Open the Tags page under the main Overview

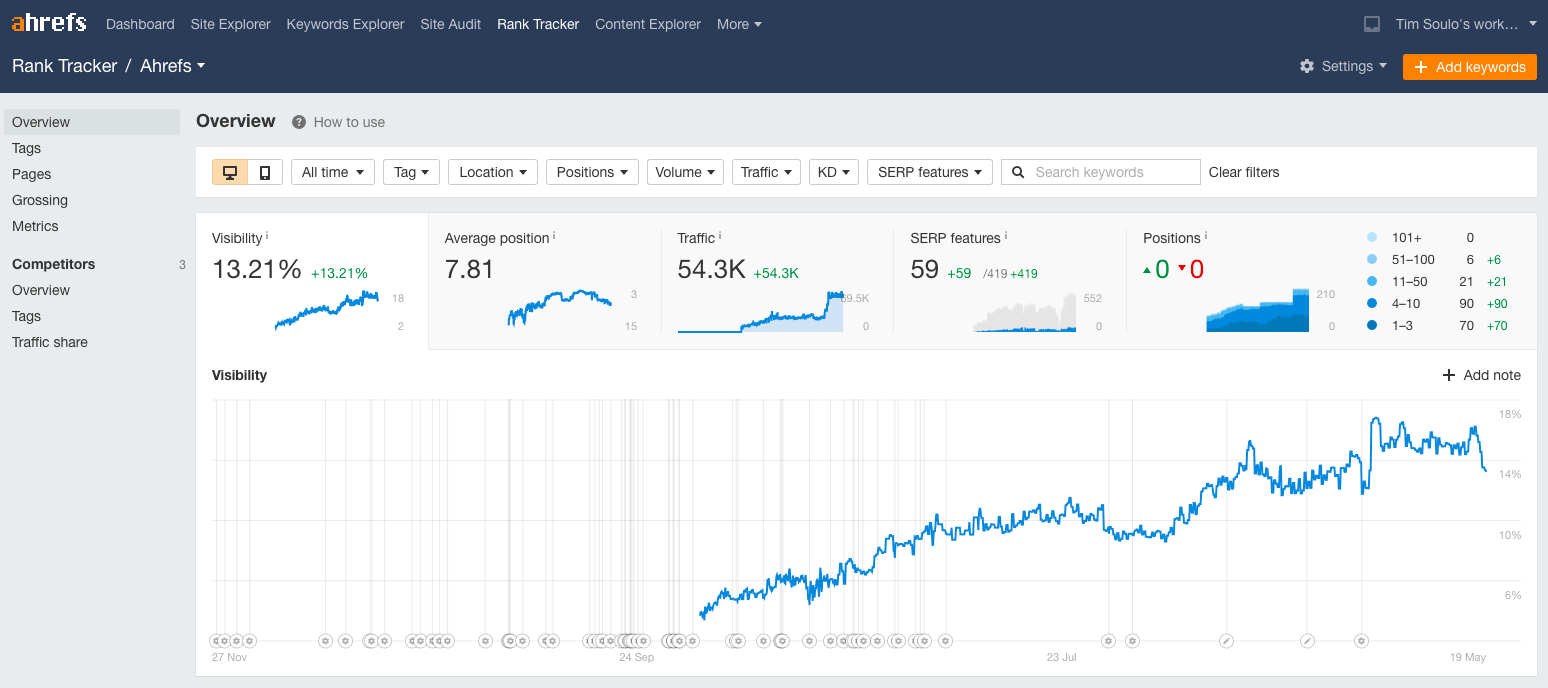[x=27, y=148]
